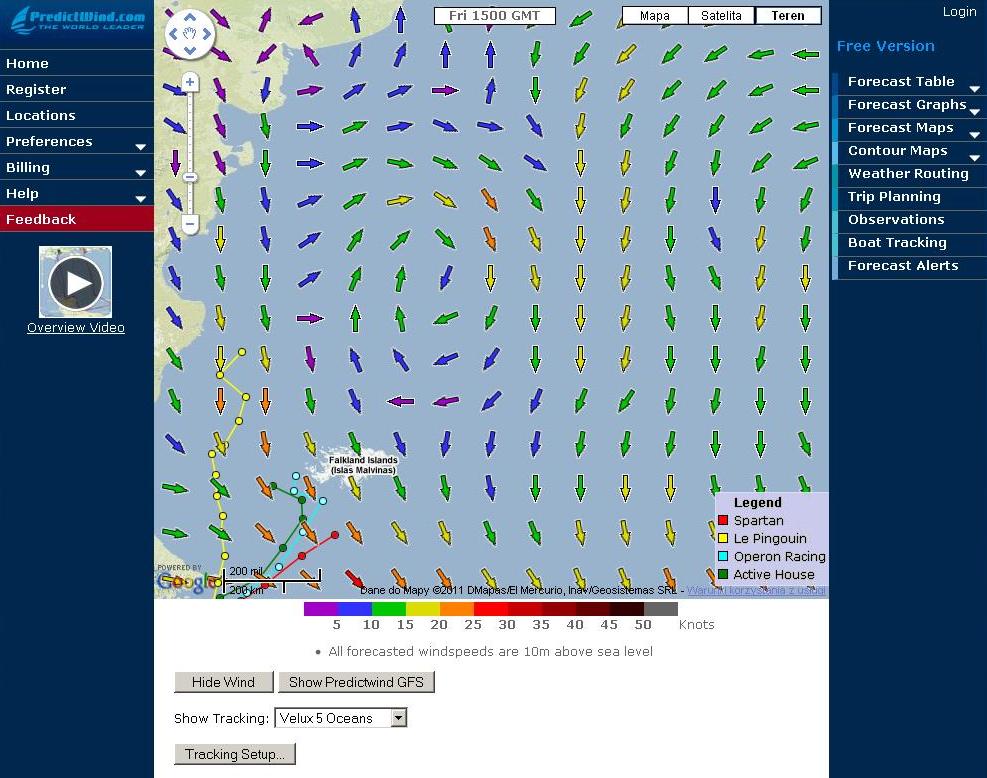Image resolution: width=987 pixels, height=778 pixels.
Task: Pan the map right arrow
Action: tap(207, 34)
